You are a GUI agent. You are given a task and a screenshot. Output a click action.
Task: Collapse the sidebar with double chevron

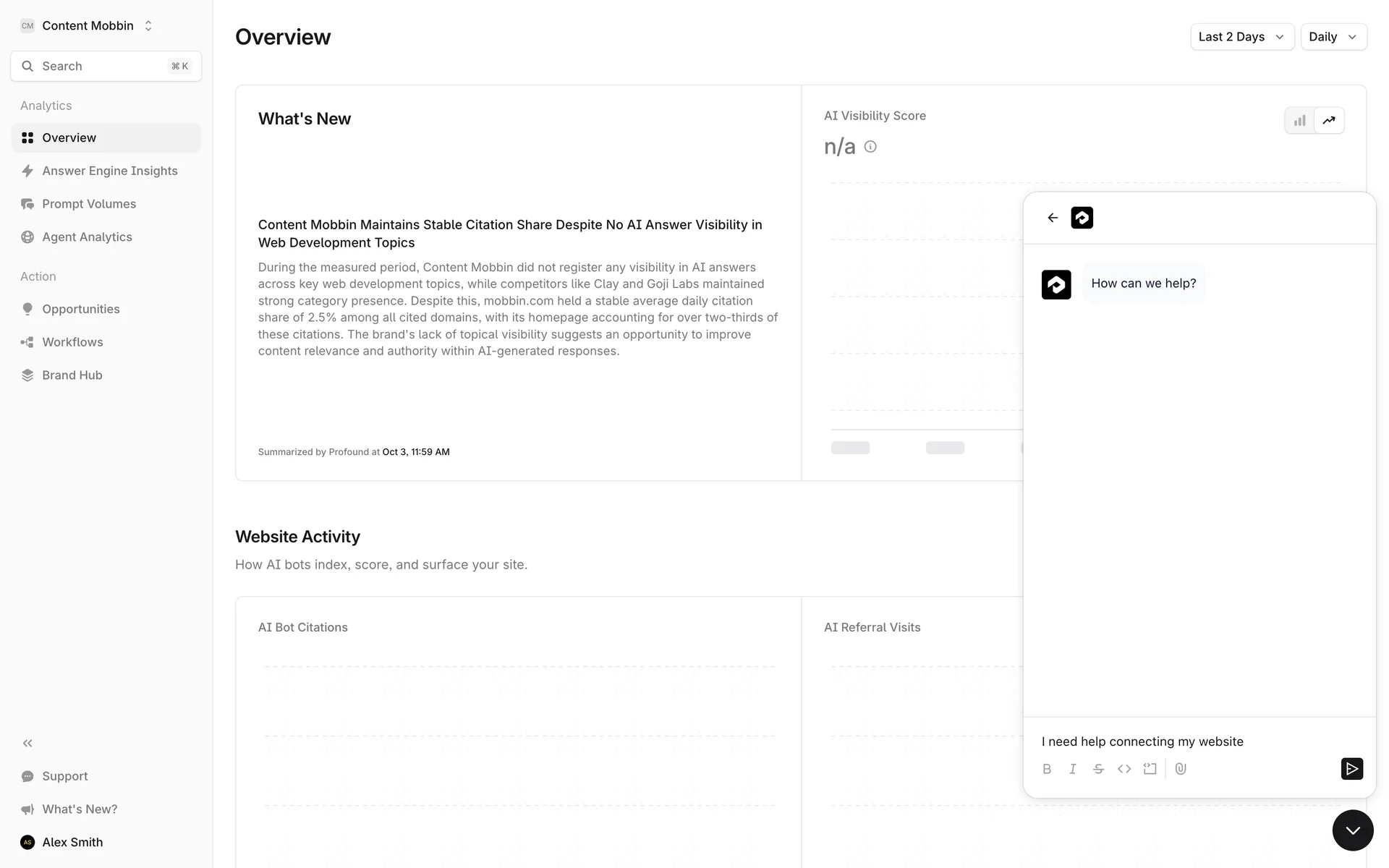[x=27, y=743]
